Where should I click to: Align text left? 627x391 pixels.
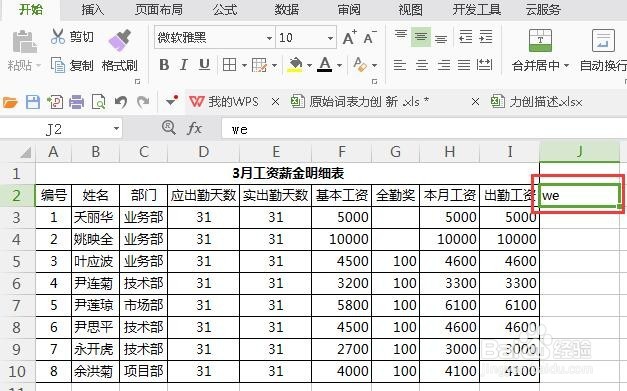point(400,65)
